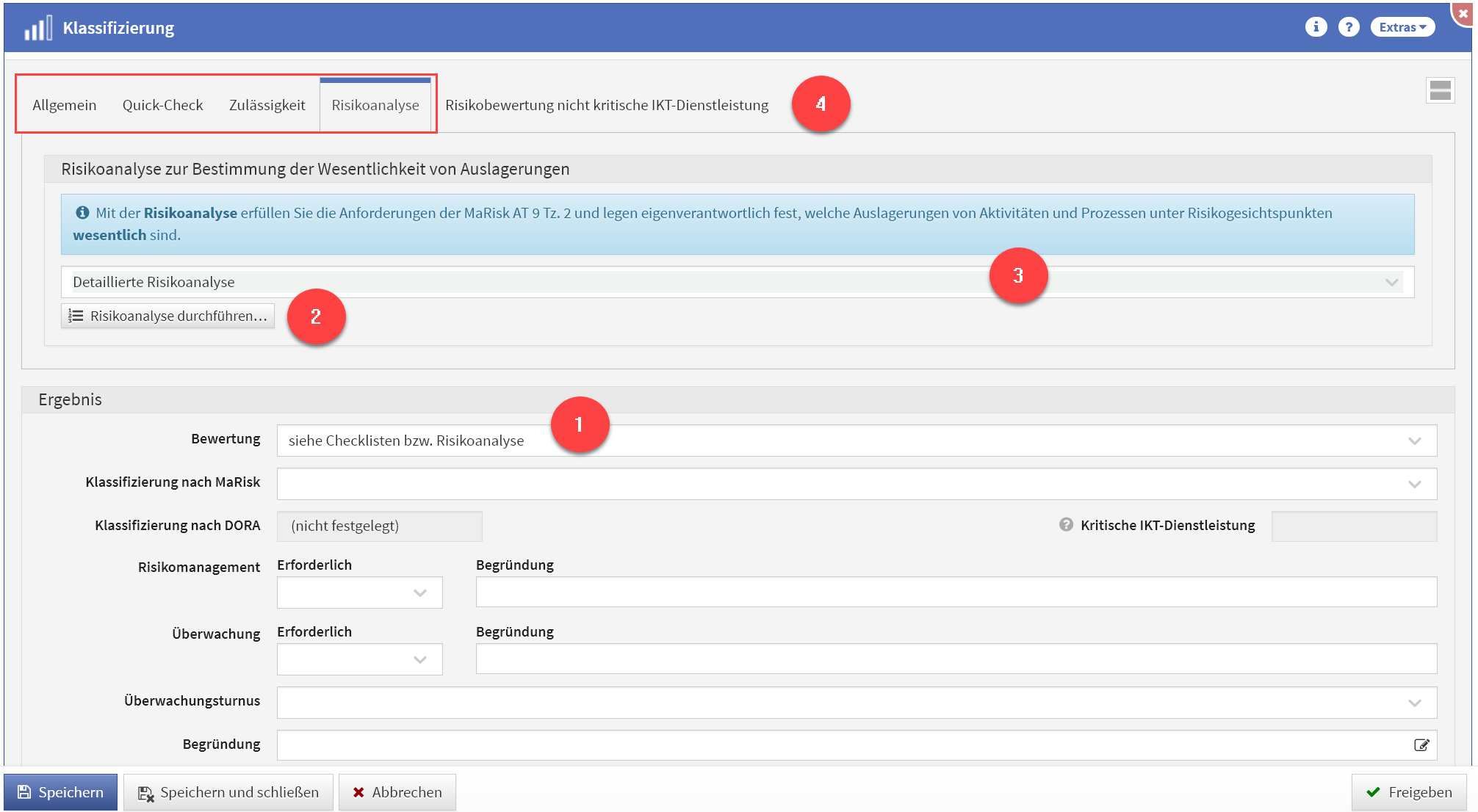Click the info icon in the header
The height and width of the screenshot is (812, 1478).
[x=1316, y=27]
